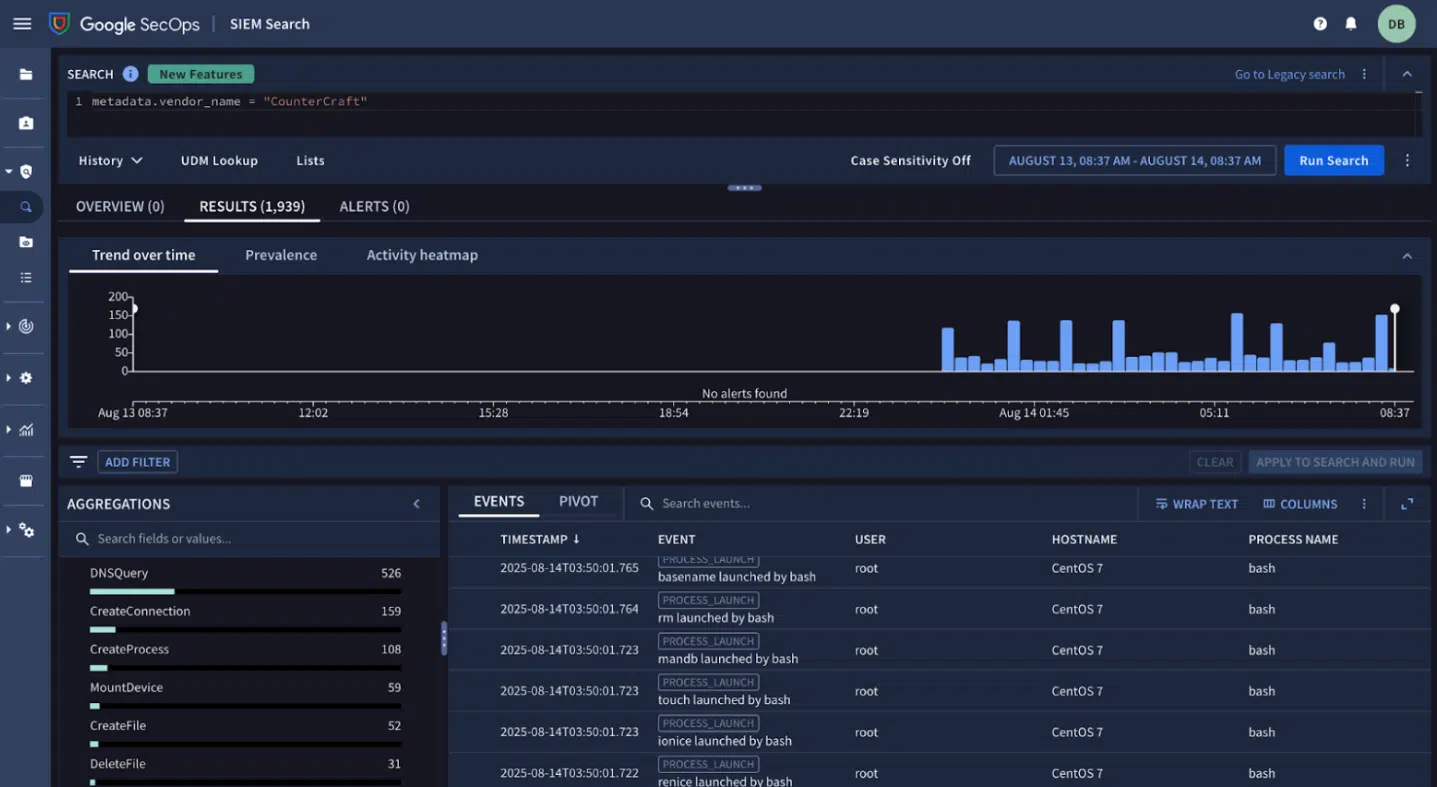
Task: Open the hamburger navigation menu
Action: coord(22,24)
